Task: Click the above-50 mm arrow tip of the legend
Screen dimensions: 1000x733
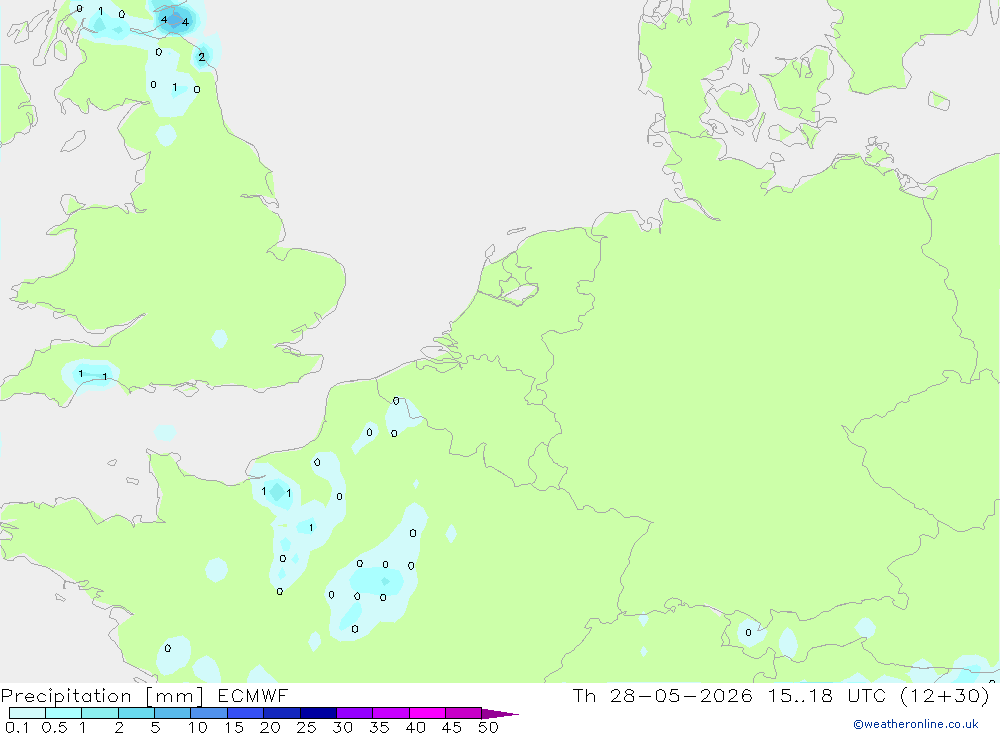Action: coord(500,713)
